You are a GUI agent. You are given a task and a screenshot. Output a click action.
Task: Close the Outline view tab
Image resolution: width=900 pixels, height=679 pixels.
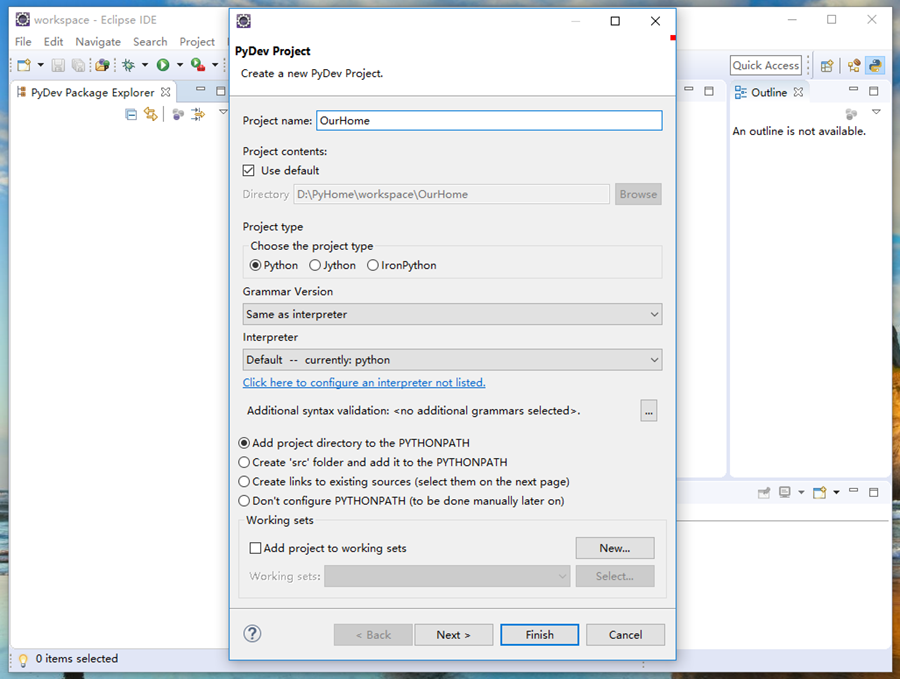pyautogui.click(x=798, y=92)
